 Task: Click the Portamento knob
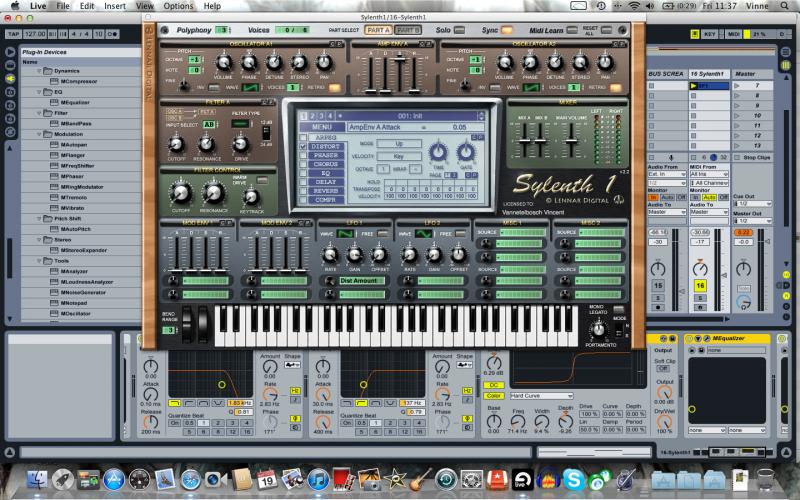(599, 330)
